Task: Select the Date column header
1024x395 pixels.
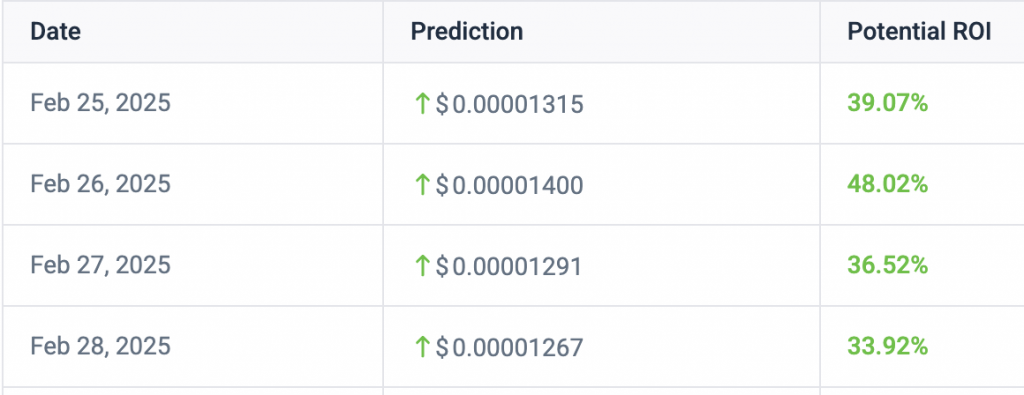Action: (56, 32)
